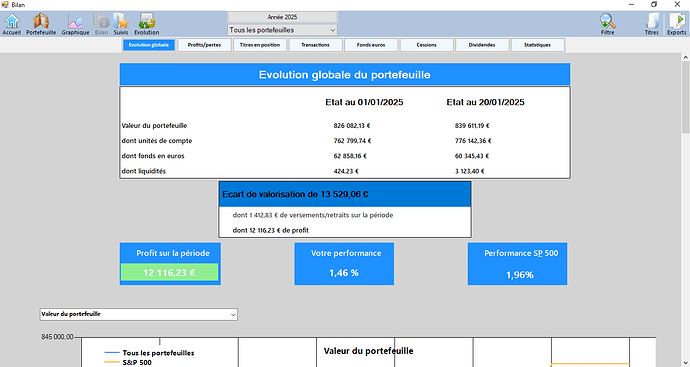Switch to the Dividendes tab
The height and width of the screenshot is (367, 690).
coord(482,45)
